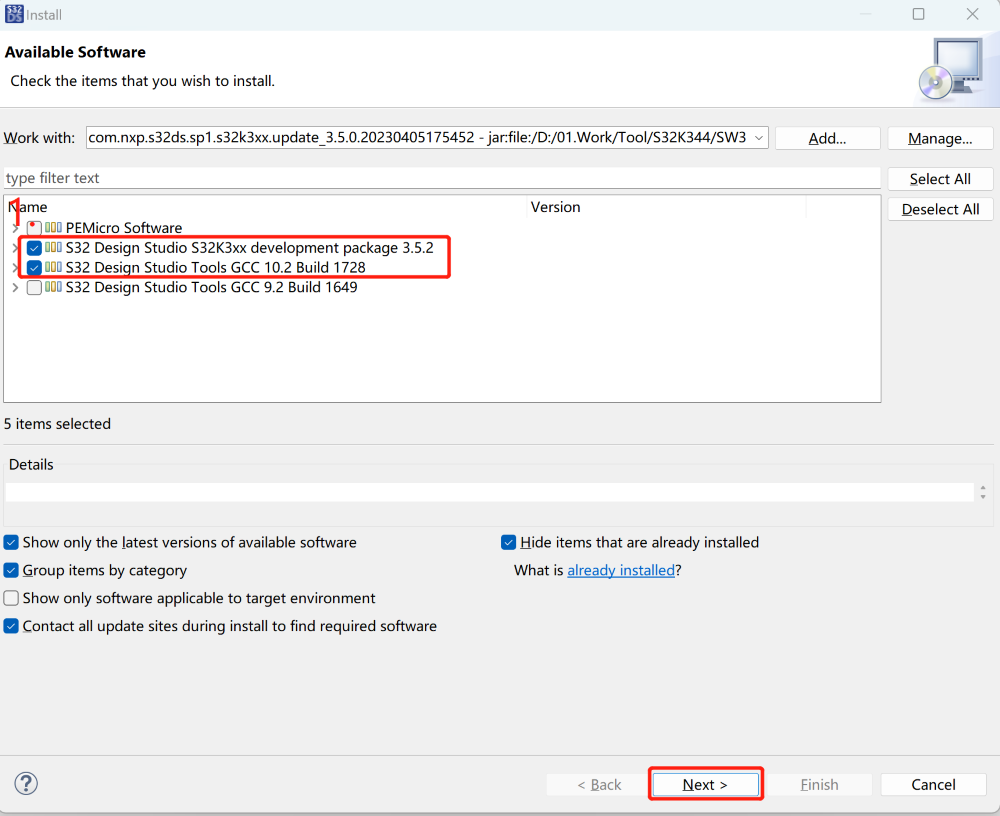Open the Manage... button
The width and height of the screenshot is (1000, 816).
point(940,138)
